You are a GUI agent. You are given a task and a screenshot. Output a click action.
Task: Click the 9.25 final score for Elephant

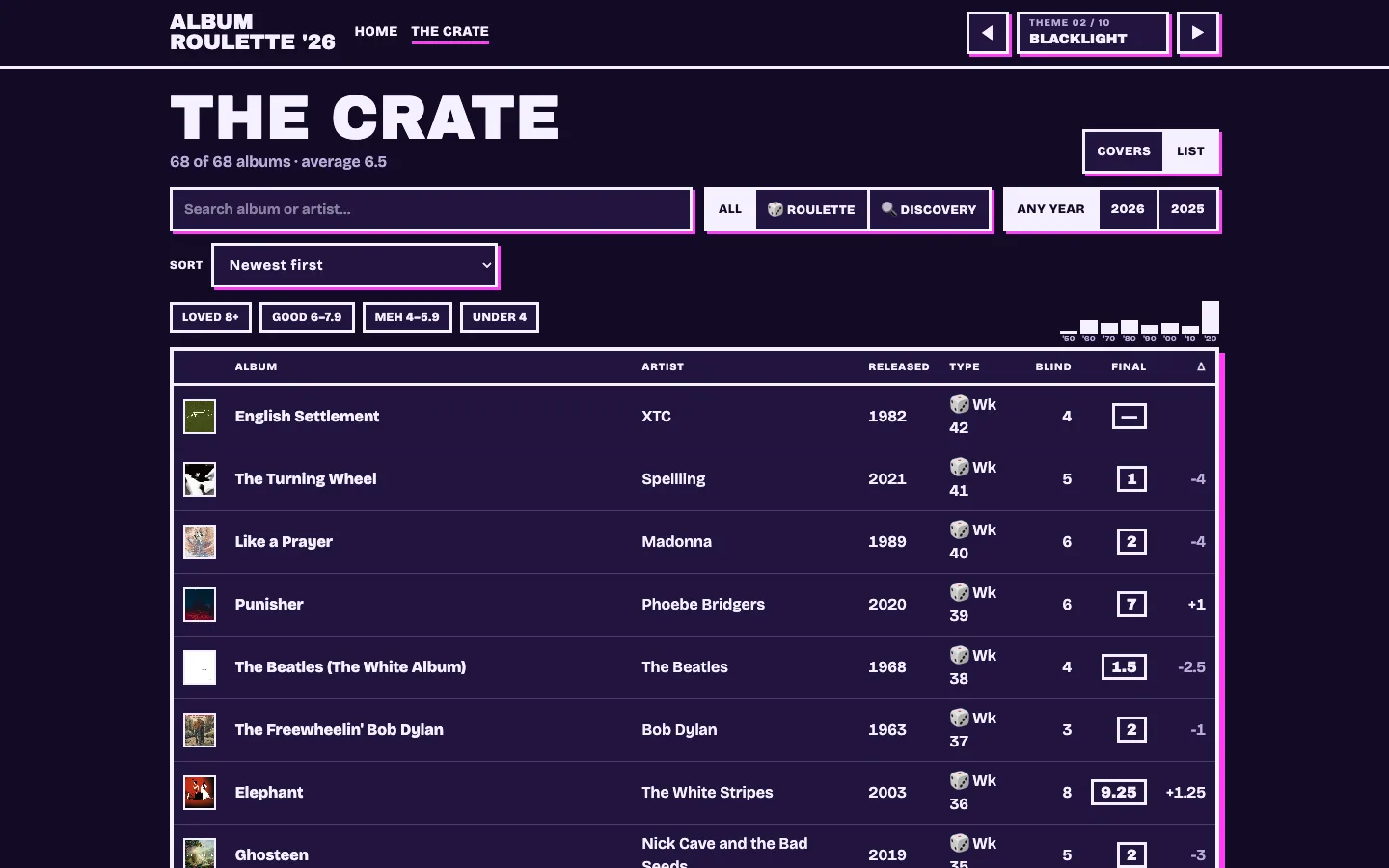1119,793
